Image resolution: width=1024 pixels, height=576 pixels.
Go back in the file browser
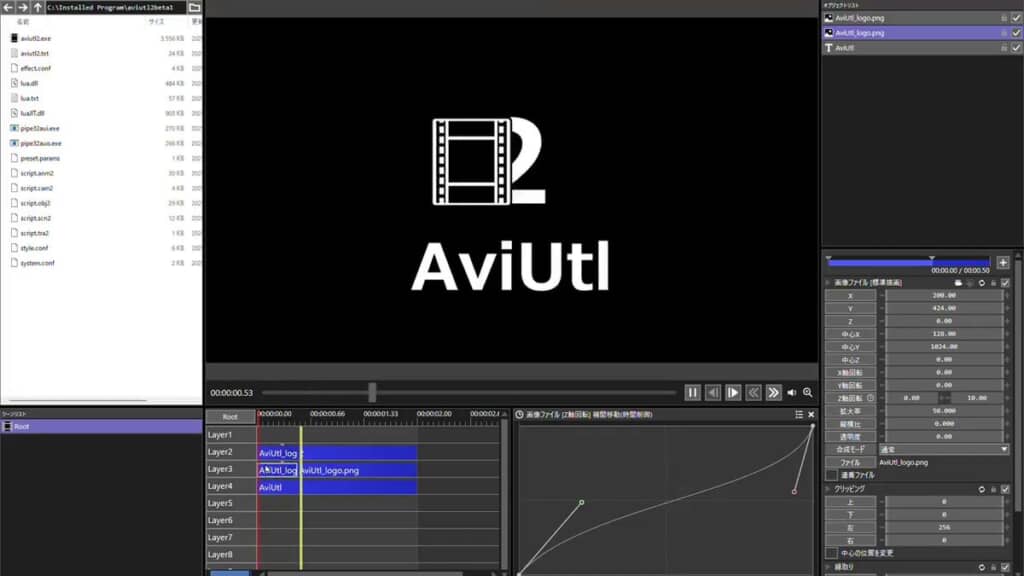[x=8, y=7]
